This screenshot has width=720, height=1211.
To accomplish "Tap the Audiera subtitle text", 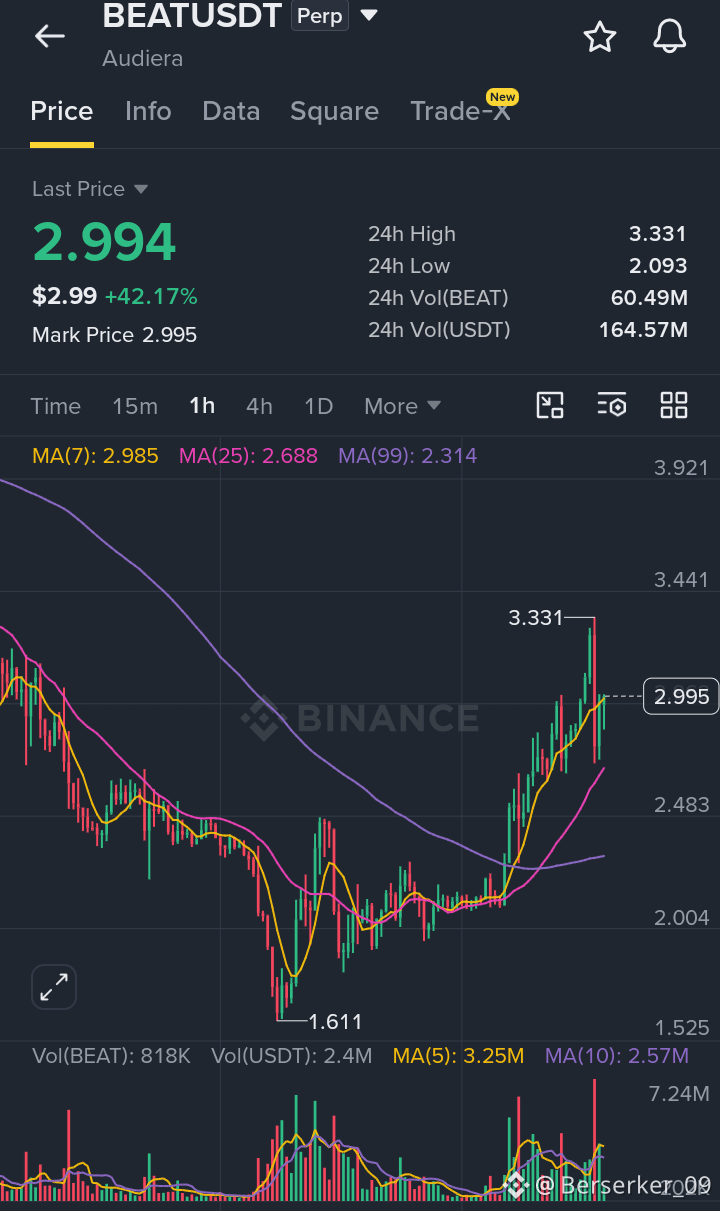I will [143, 58].
